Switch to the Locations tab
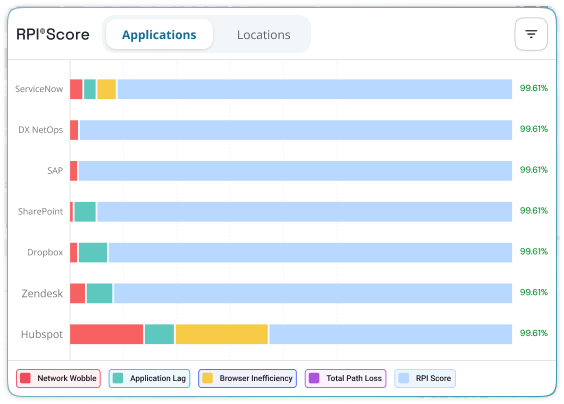 click(264, 35)
